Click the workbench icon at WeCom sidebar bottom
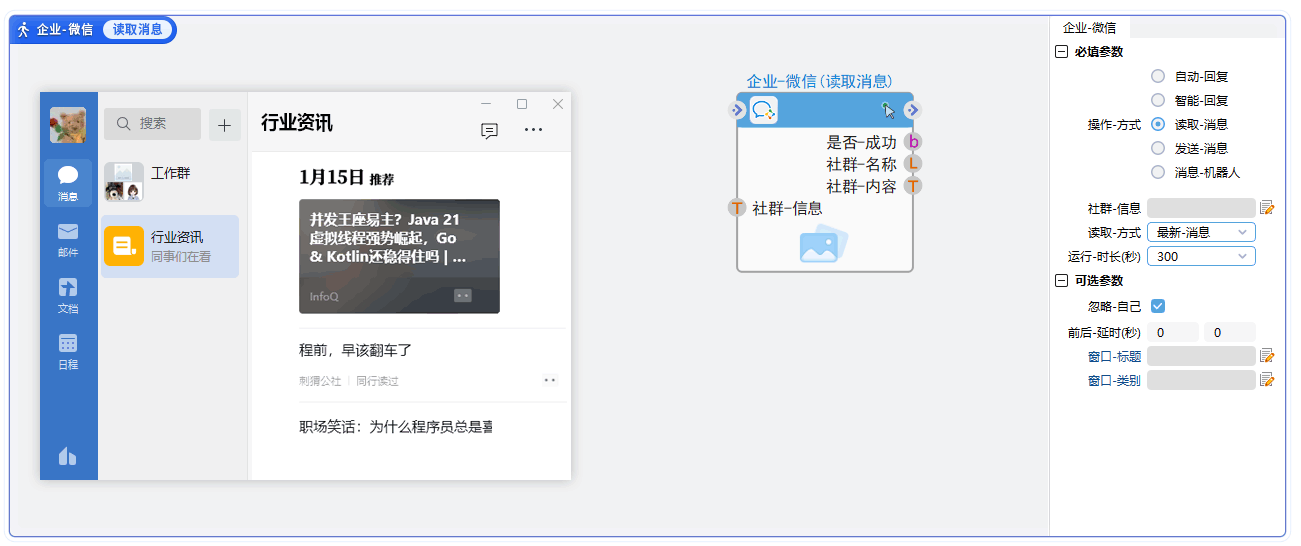 [x=68, y=456]
